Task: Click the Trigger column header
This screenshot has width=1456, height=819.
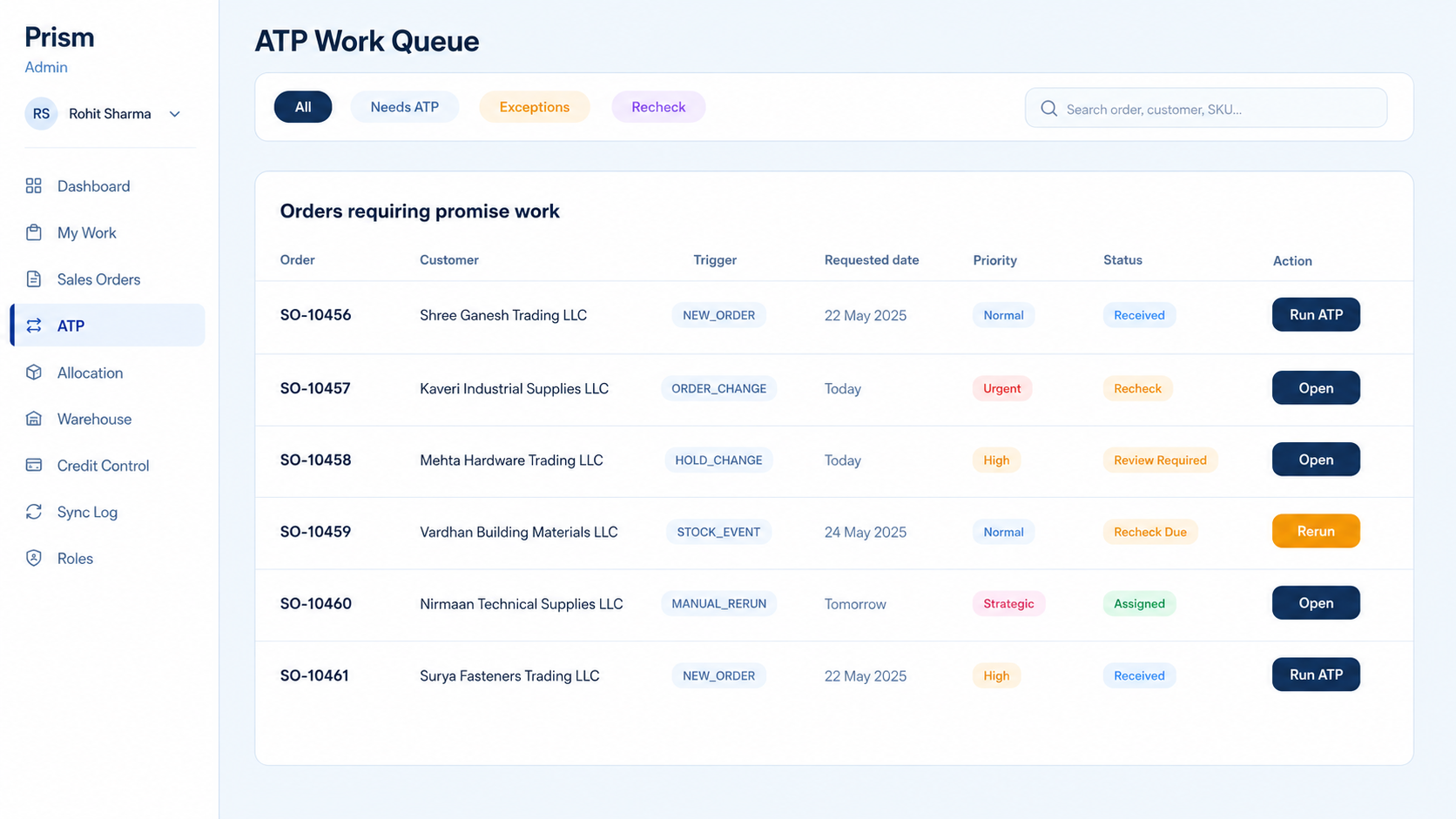Action: 715,260
